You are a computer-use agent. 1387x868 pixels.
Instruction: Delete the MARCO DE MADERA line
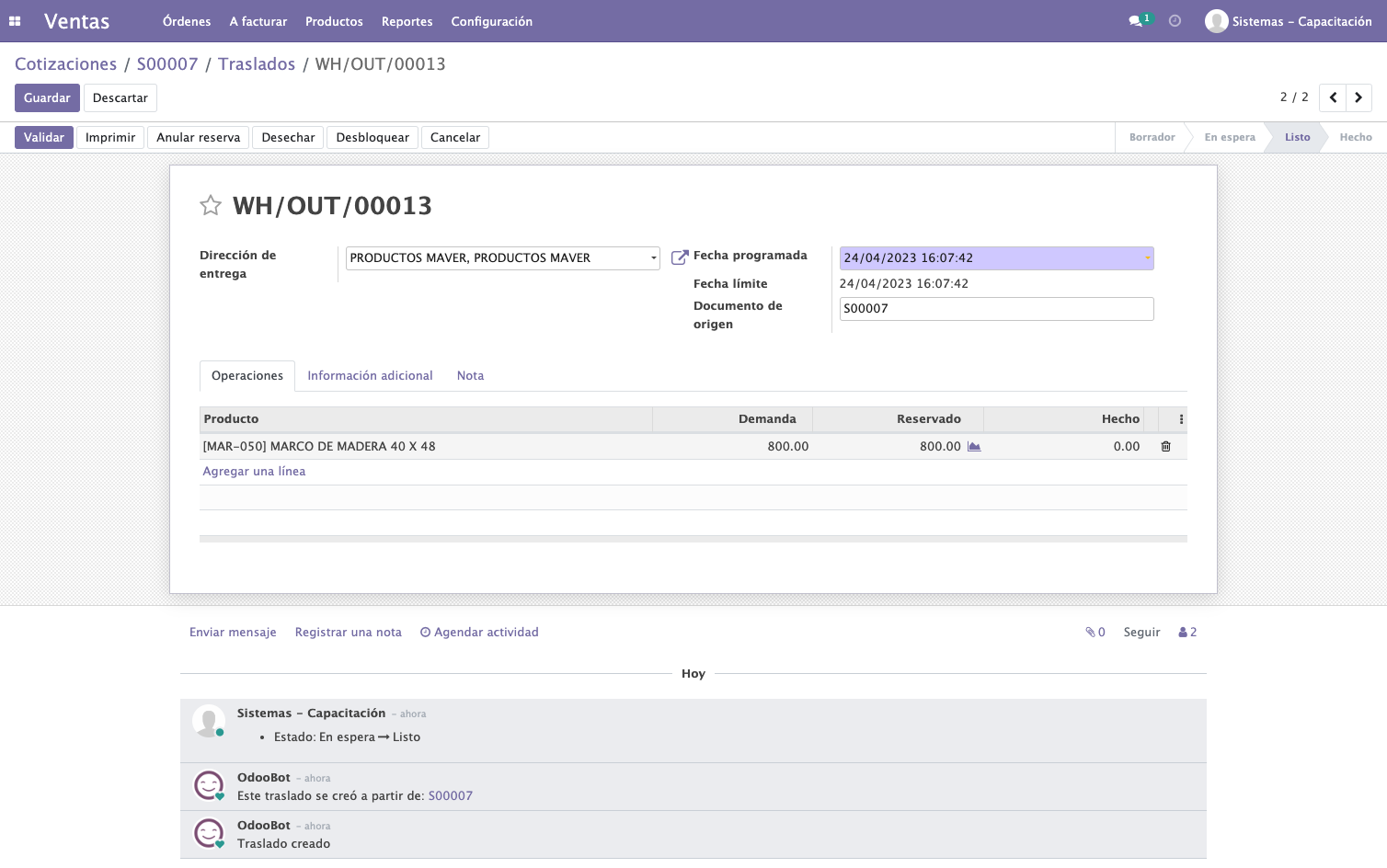point(1165,447)
